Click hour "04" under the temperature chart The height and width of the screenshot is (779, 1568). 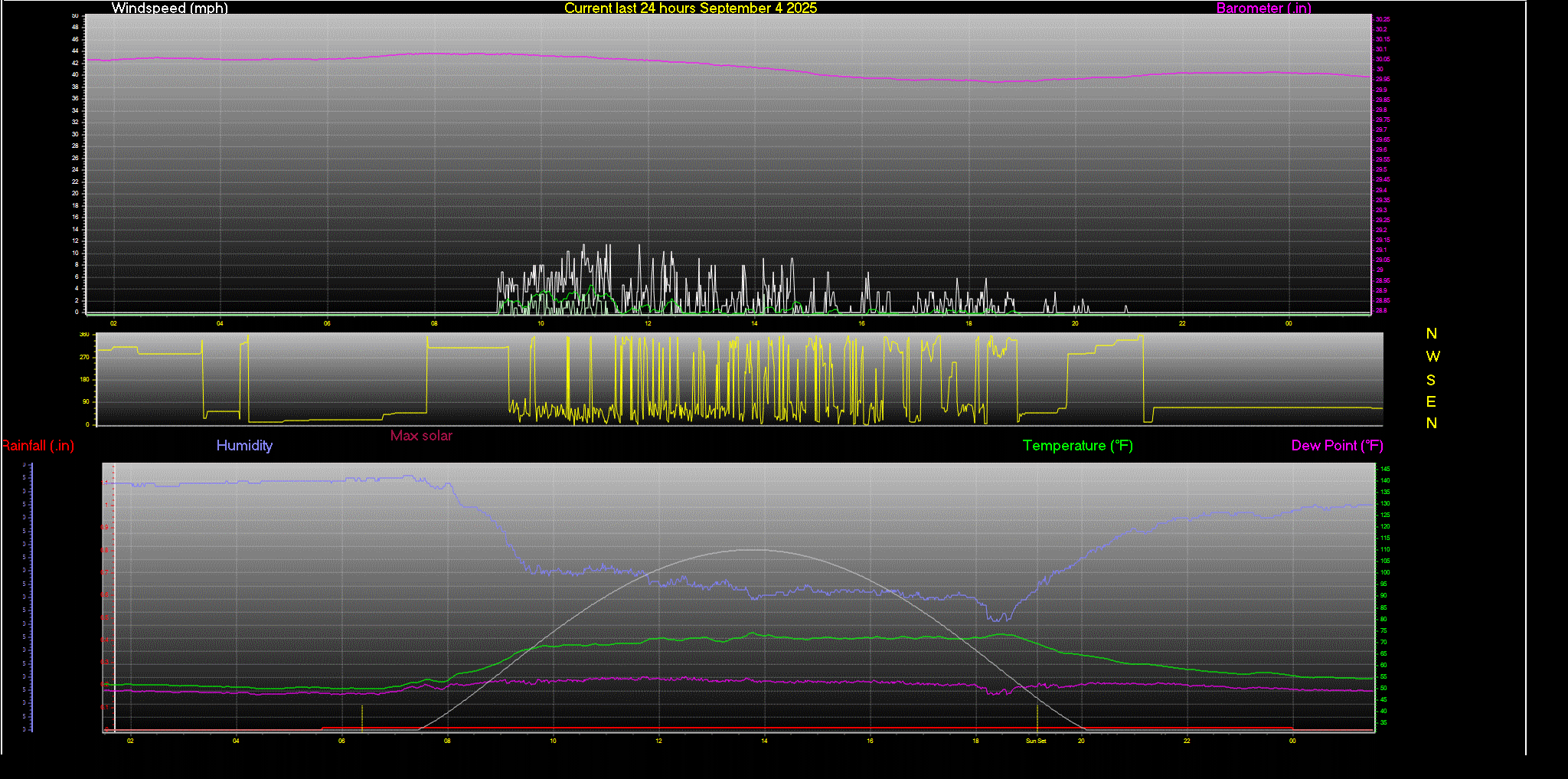click(x=236, y=741)
